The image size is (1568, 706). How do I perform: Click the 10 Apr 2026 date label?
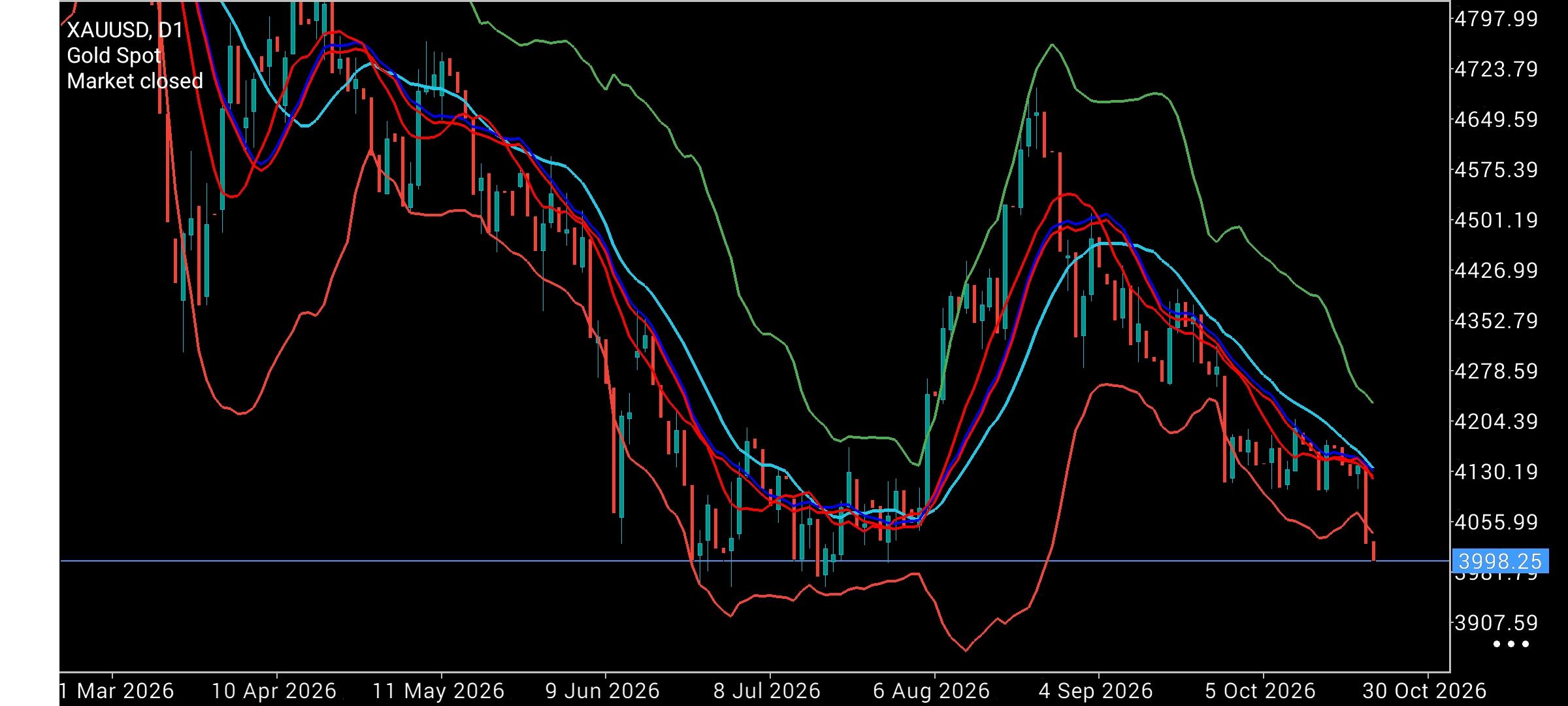pos(274,691)
